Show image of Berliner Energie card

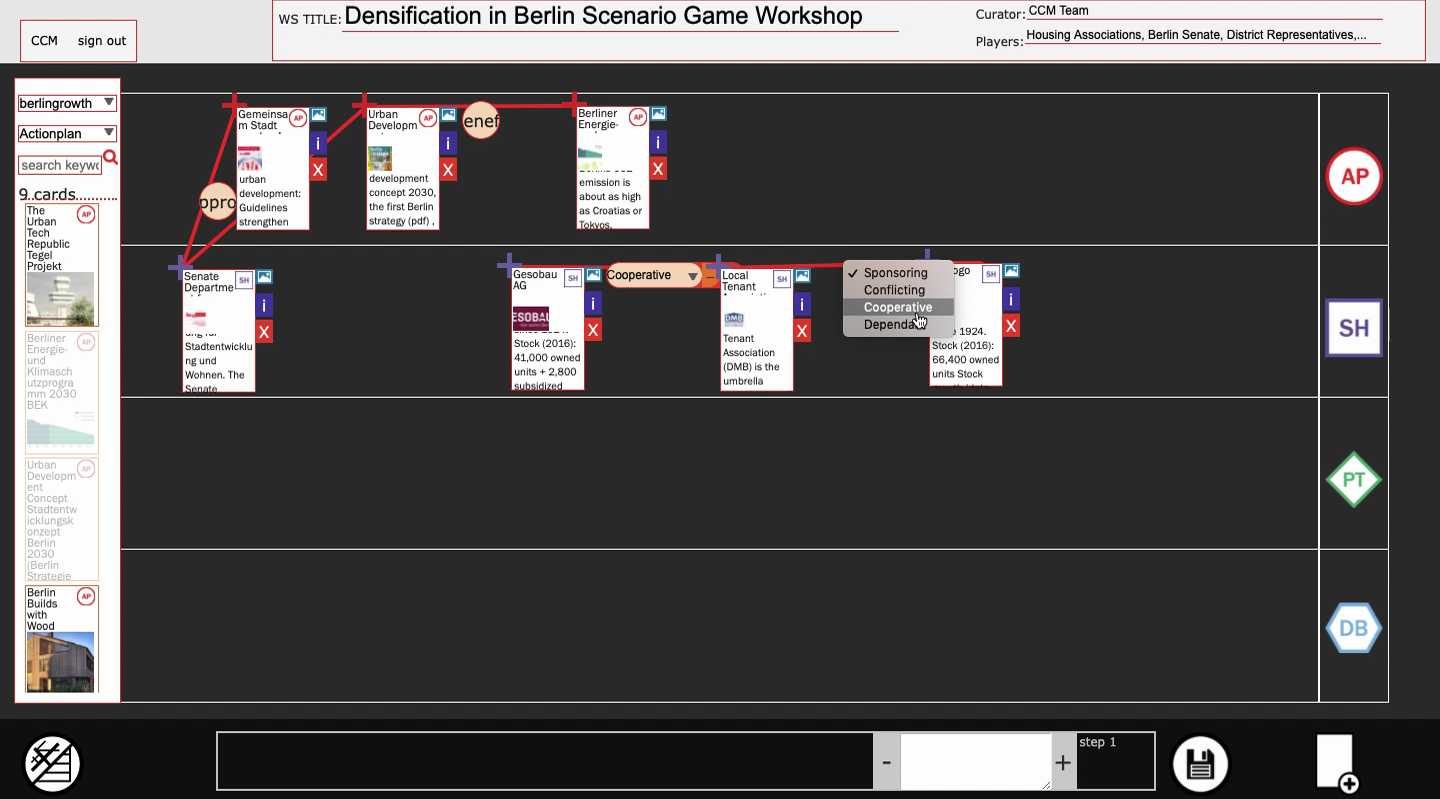pos(658,114)
